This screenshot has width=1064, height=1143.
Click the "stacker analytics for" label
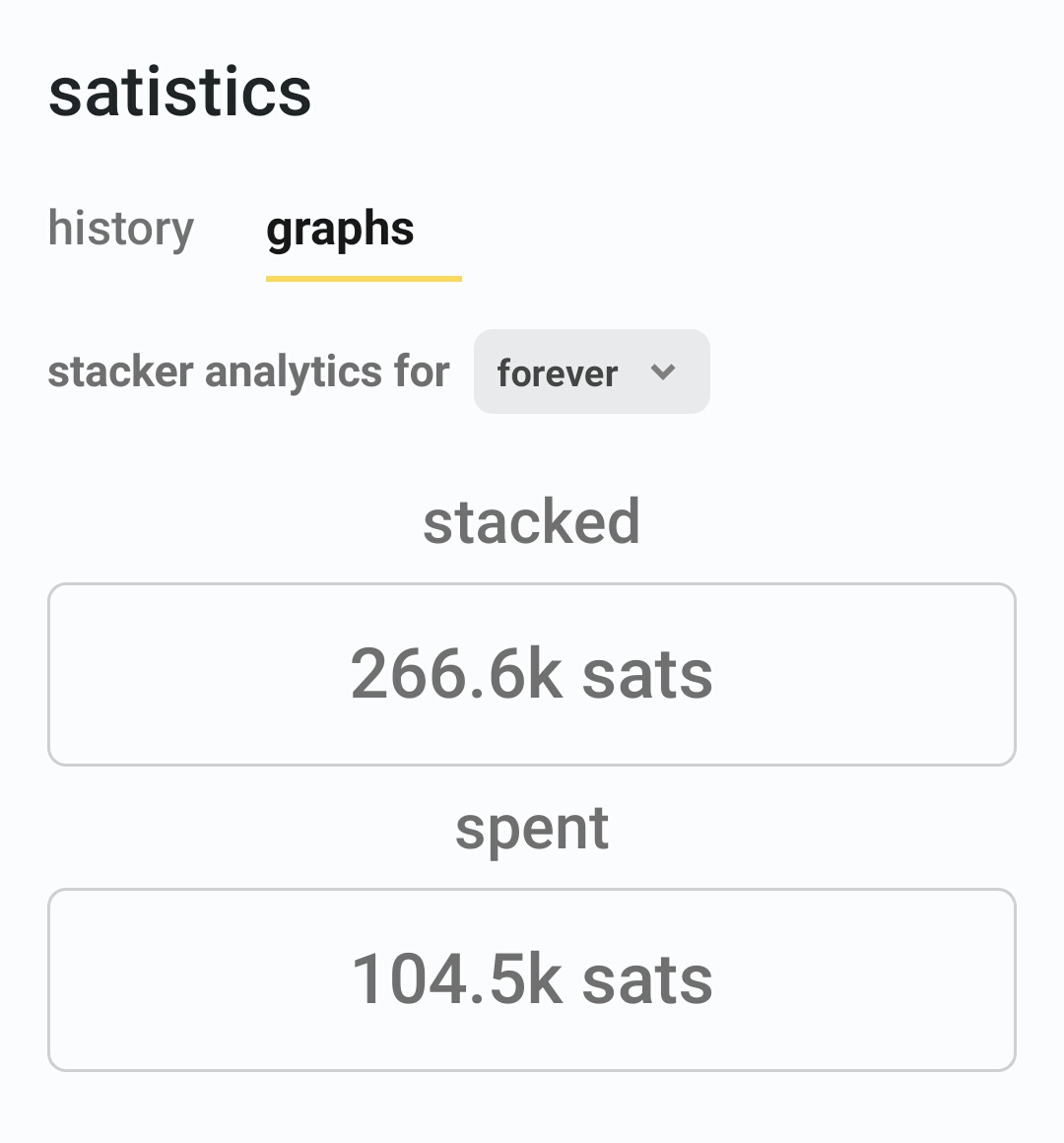click(248, 372)
